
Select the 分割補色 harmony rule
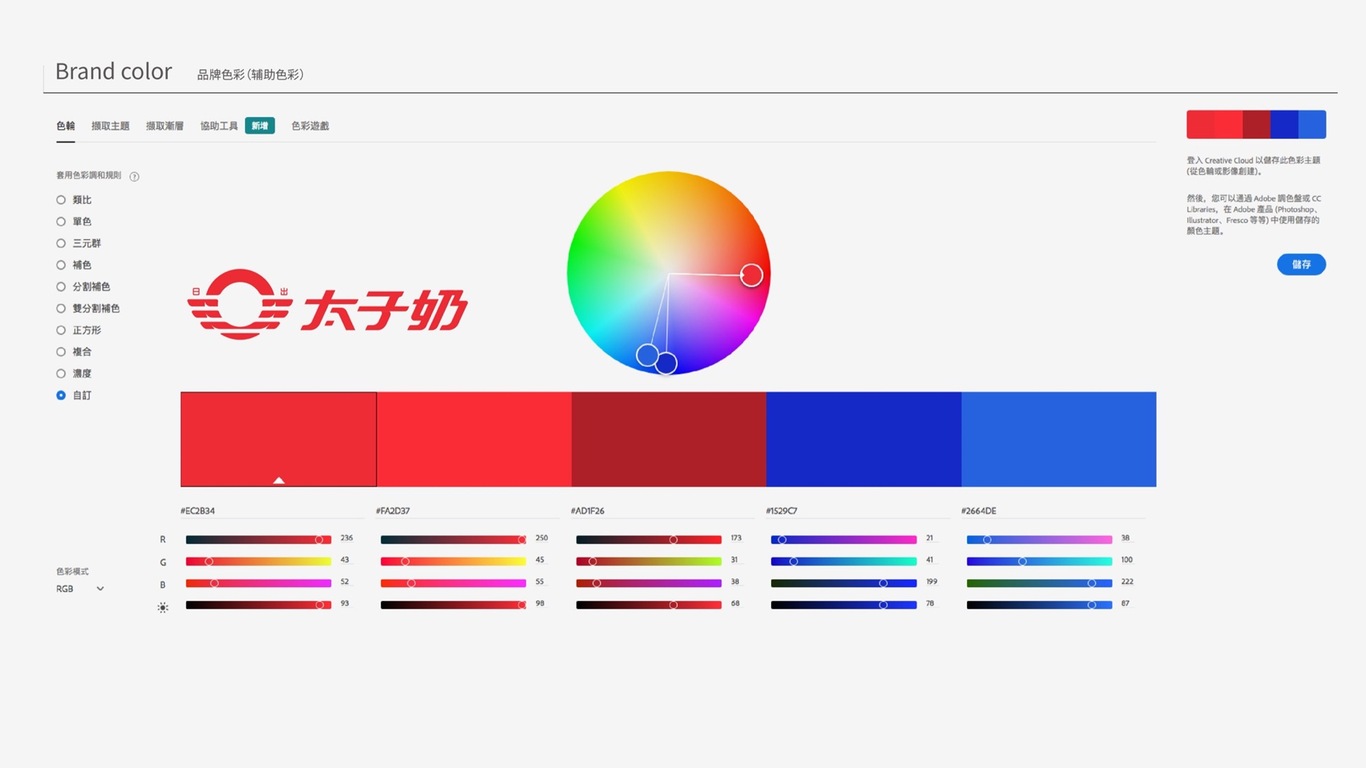coord(83,287)
